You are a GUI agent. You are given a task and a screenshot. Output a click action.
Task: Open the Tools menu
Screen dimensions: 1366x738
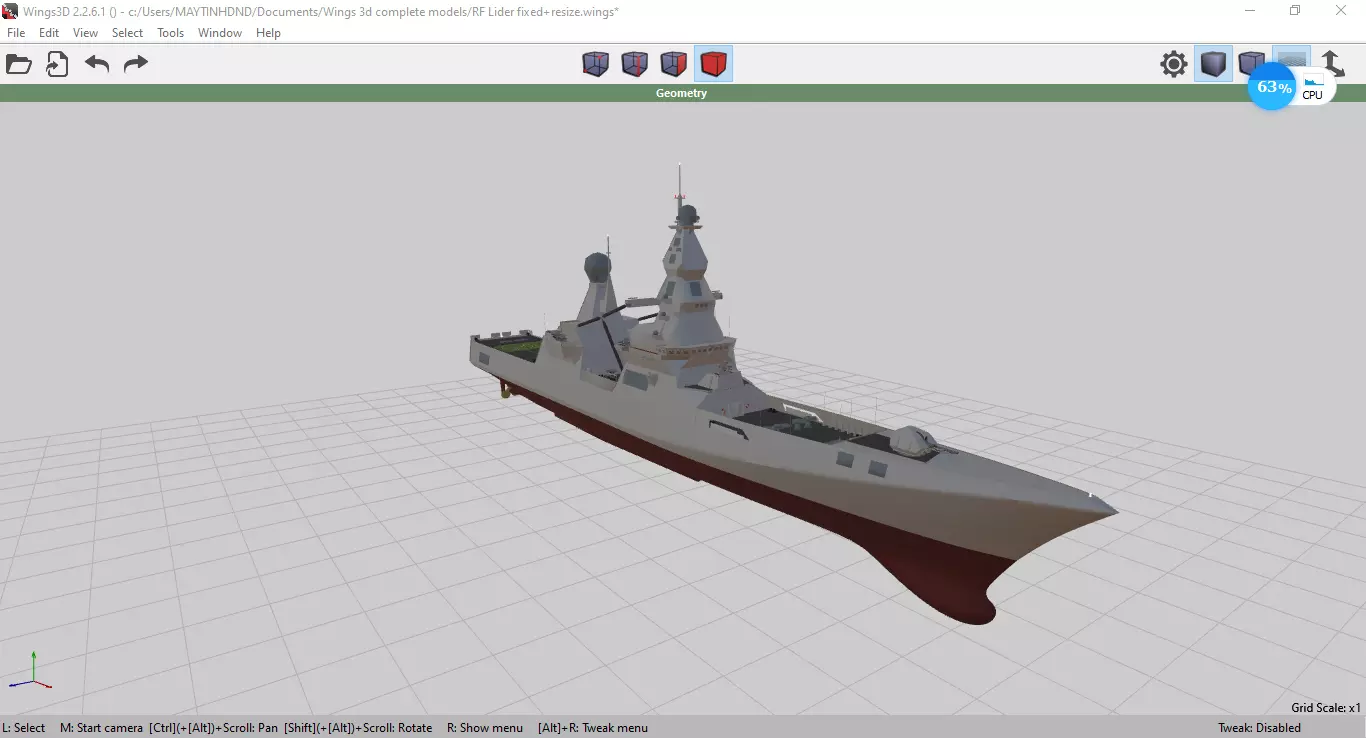(x=171, y=33)
